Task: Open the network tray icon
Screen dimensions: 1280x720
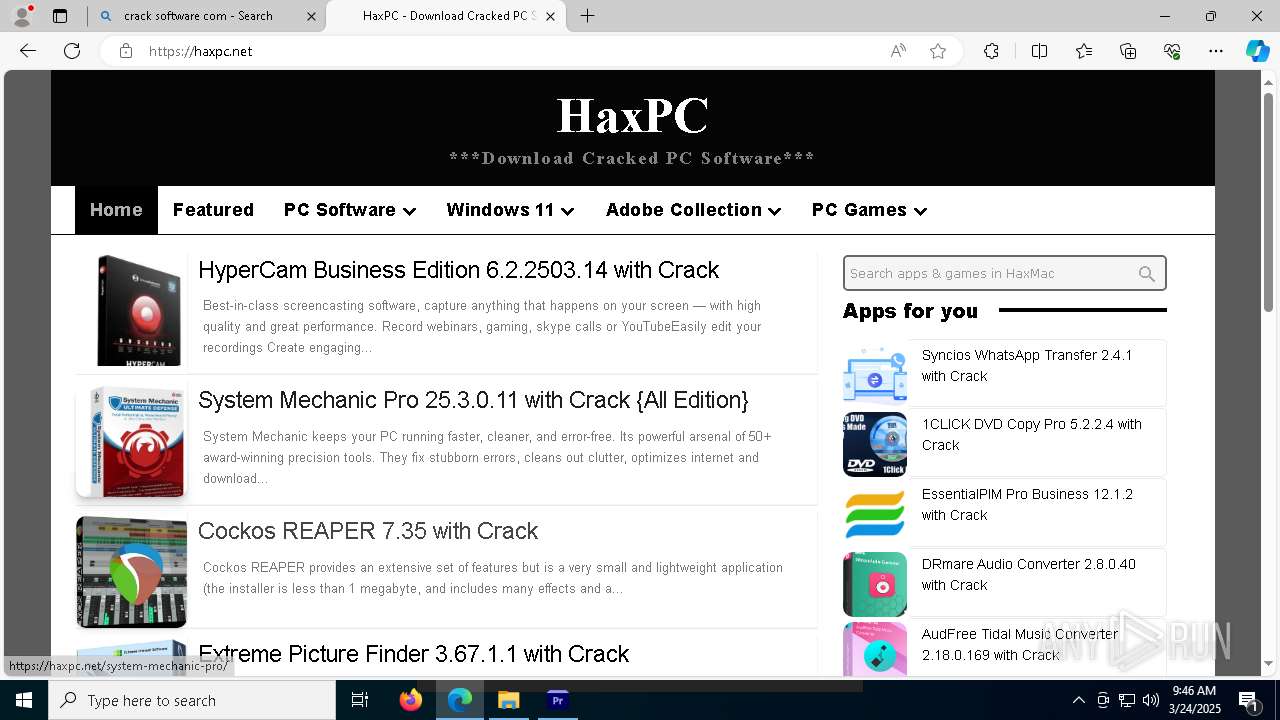Action: (1127, 700)
